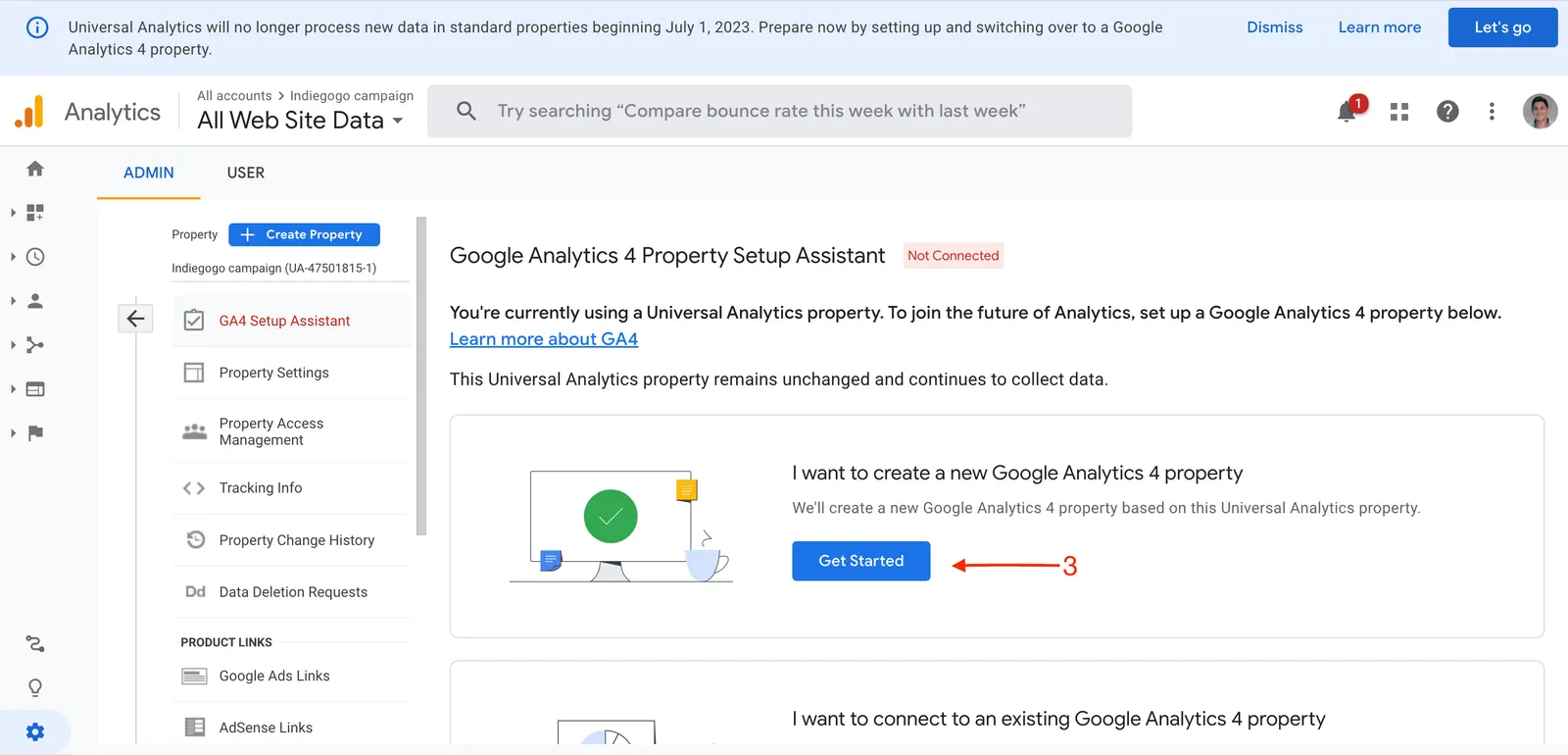Click the back arrow beside the property column
The width and height of the screenshot is (1568, 755).
point(135,319)
